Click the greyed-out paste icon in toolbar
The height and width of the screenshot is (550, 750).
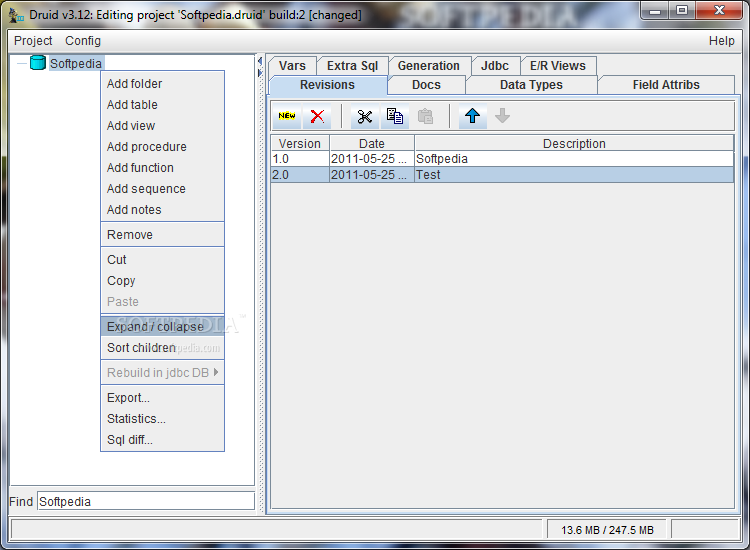point(425,116)
